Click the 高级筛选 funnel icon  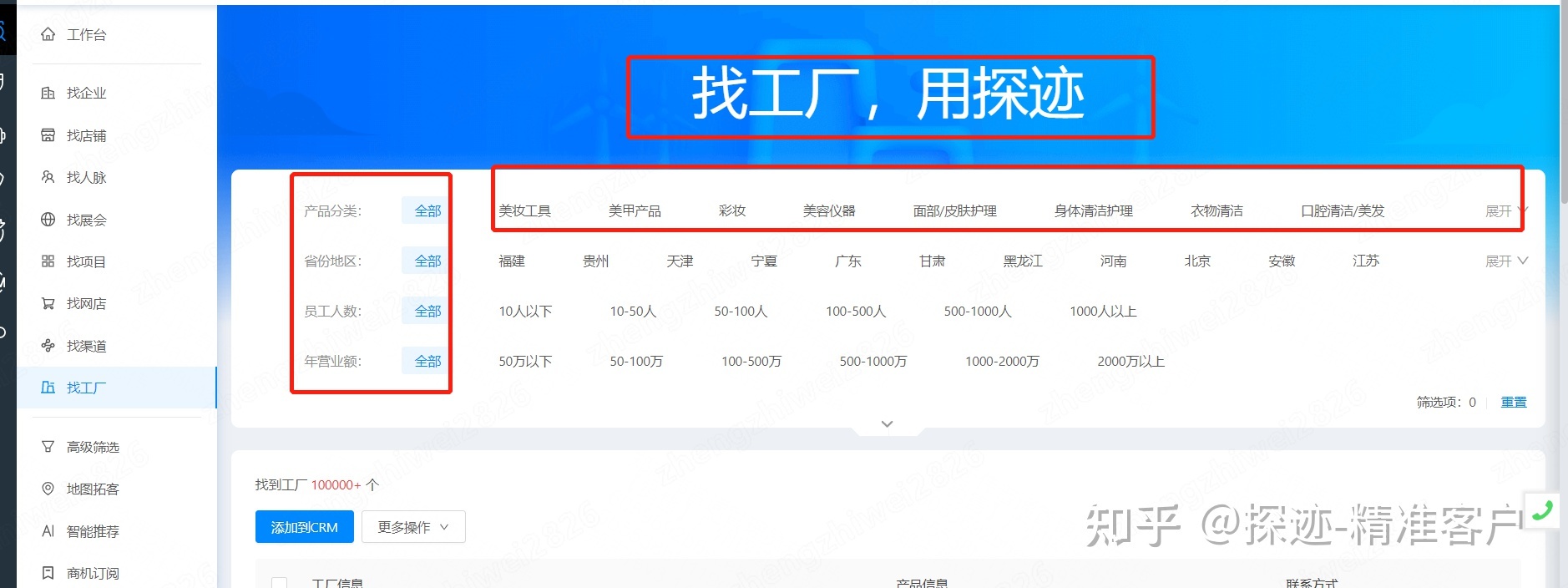click(48, 447)
